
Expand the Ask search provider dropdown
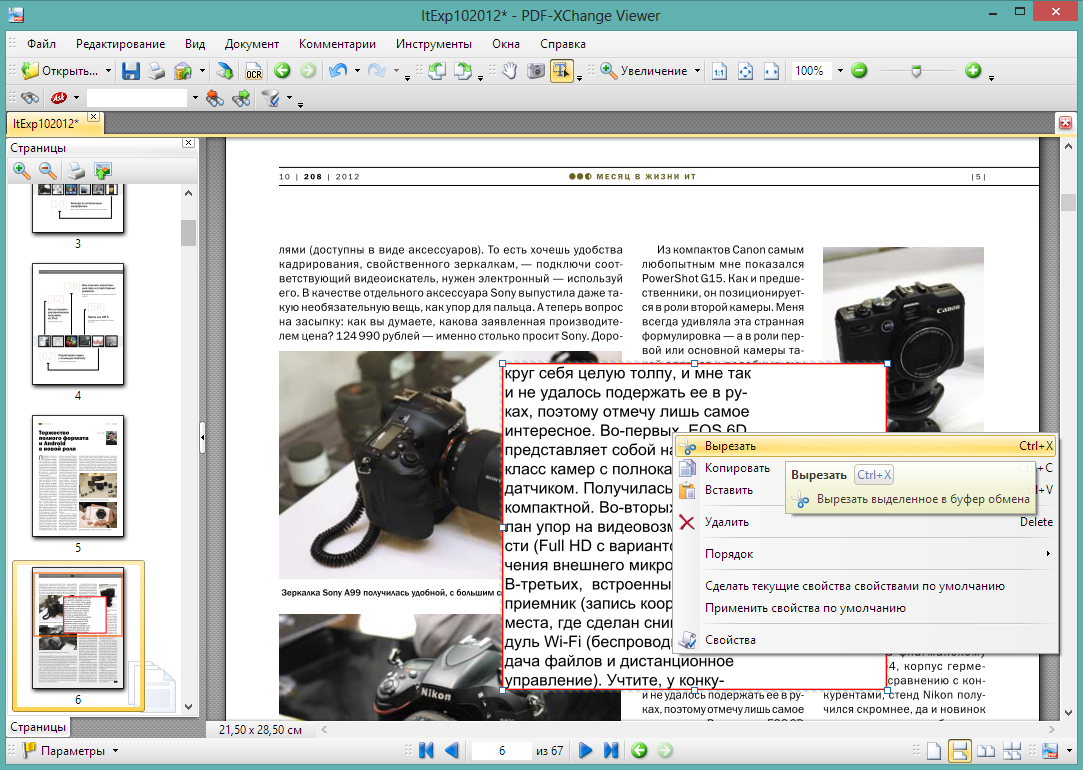click(x=76, y=98)
